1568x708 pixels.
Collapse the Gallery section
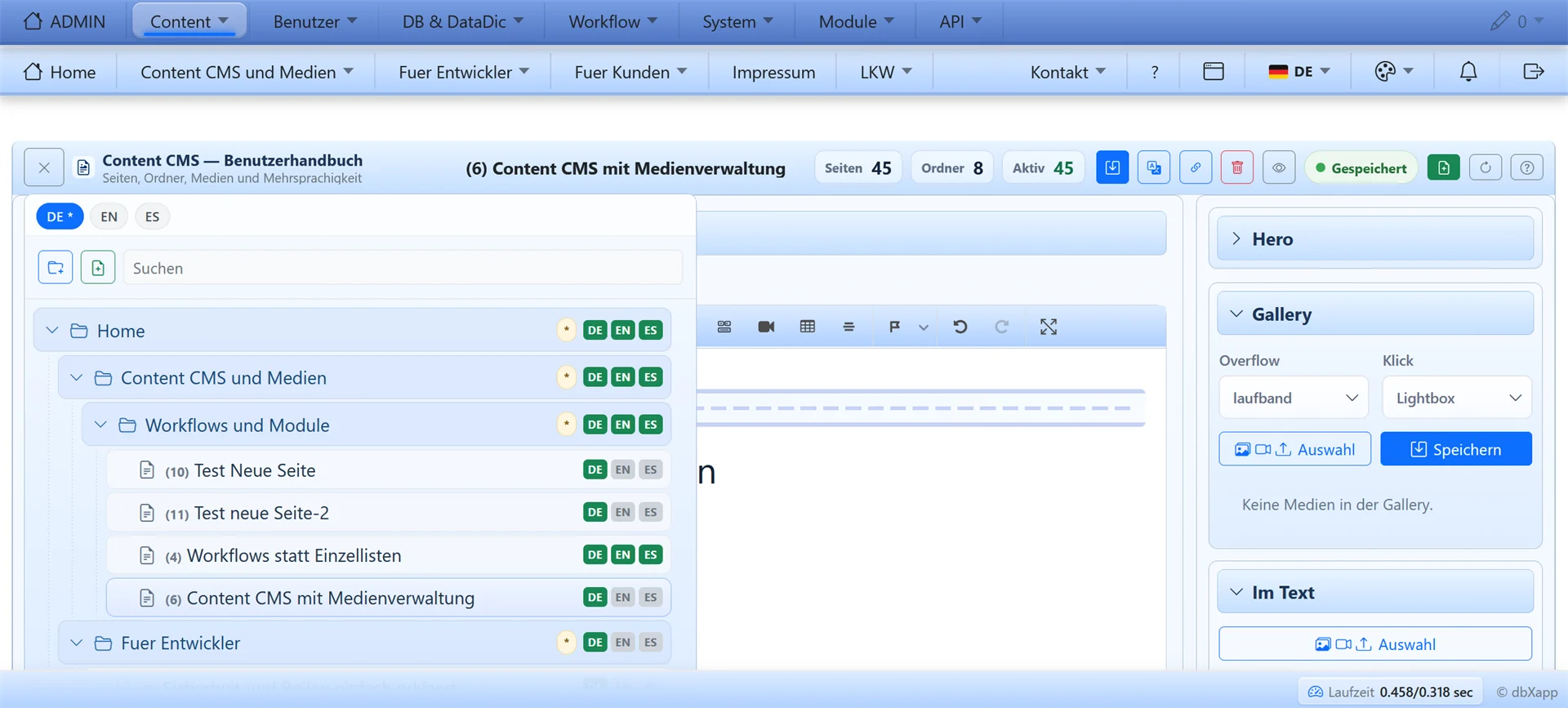coord(1375,314)
